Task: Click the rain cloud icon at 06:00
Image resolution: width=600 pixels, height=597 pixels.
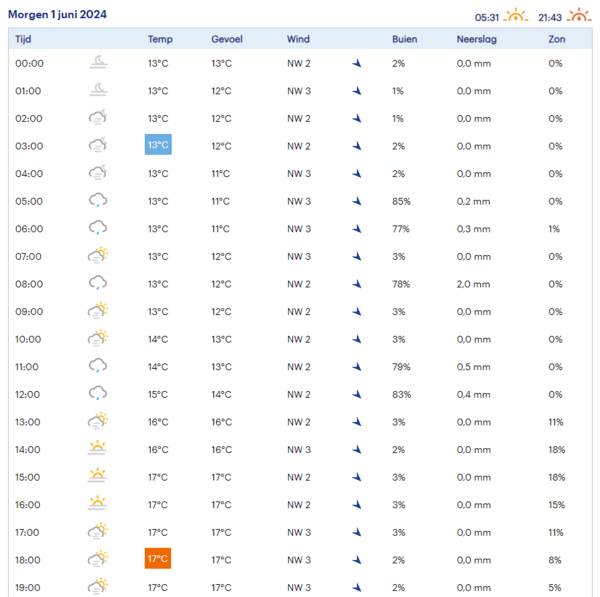Action: pos(98,228)
